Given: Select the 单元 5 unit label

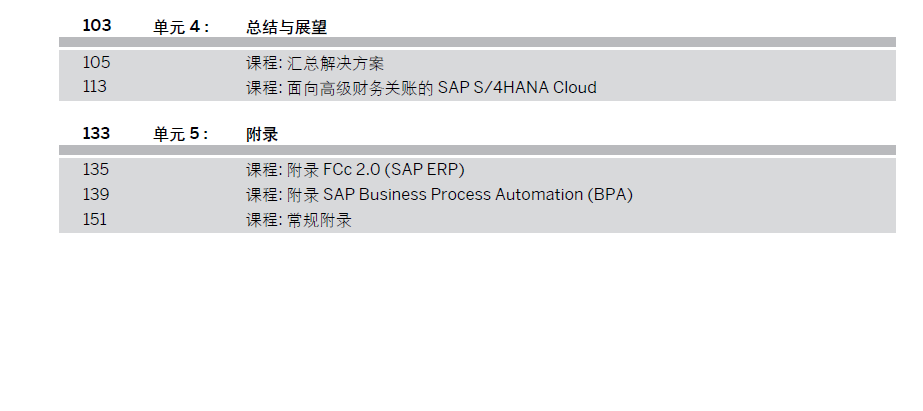Looking at the screenshot, I should [181, 134].
